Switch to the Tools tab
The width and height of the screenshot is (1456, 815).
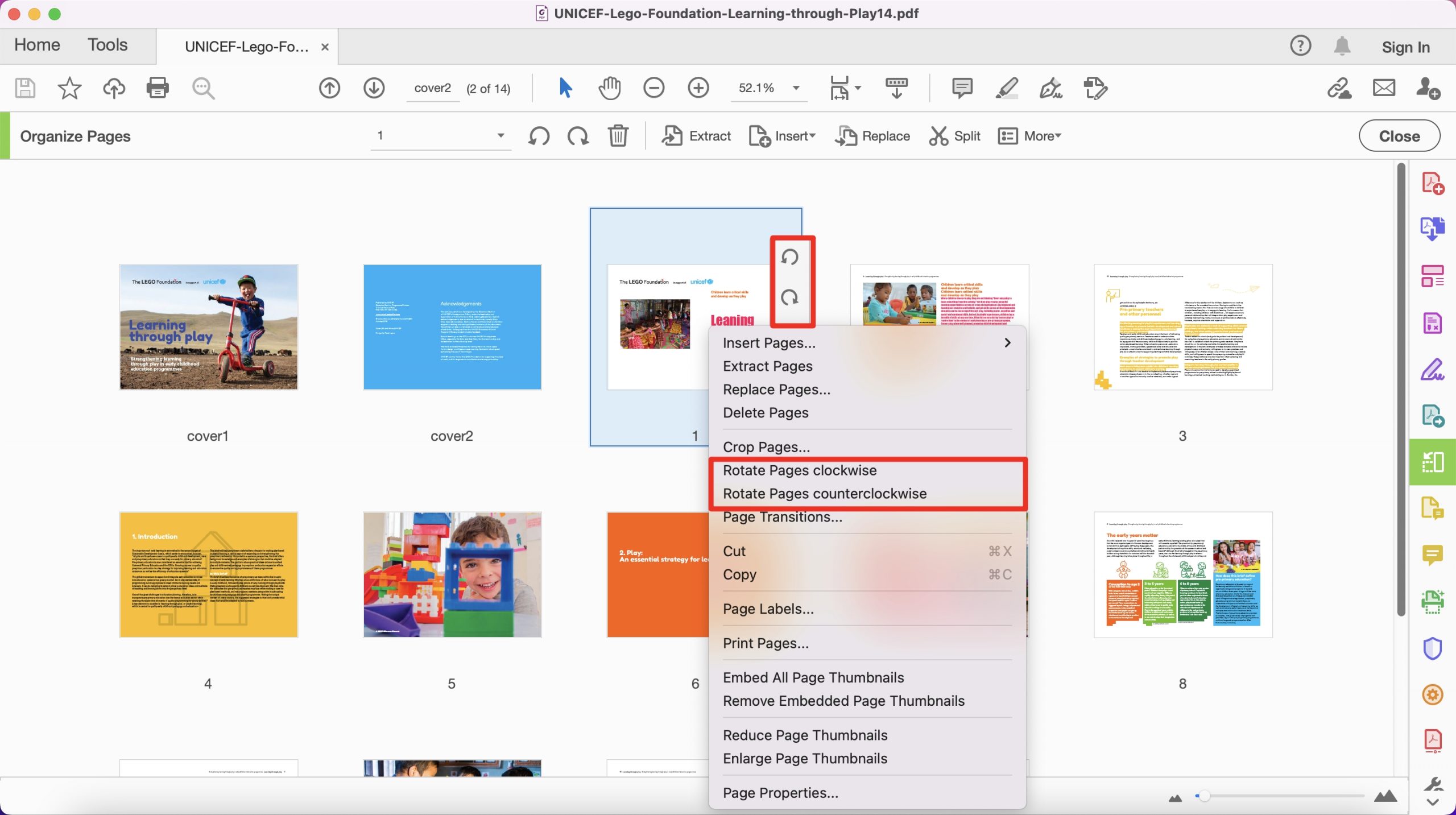107,45
